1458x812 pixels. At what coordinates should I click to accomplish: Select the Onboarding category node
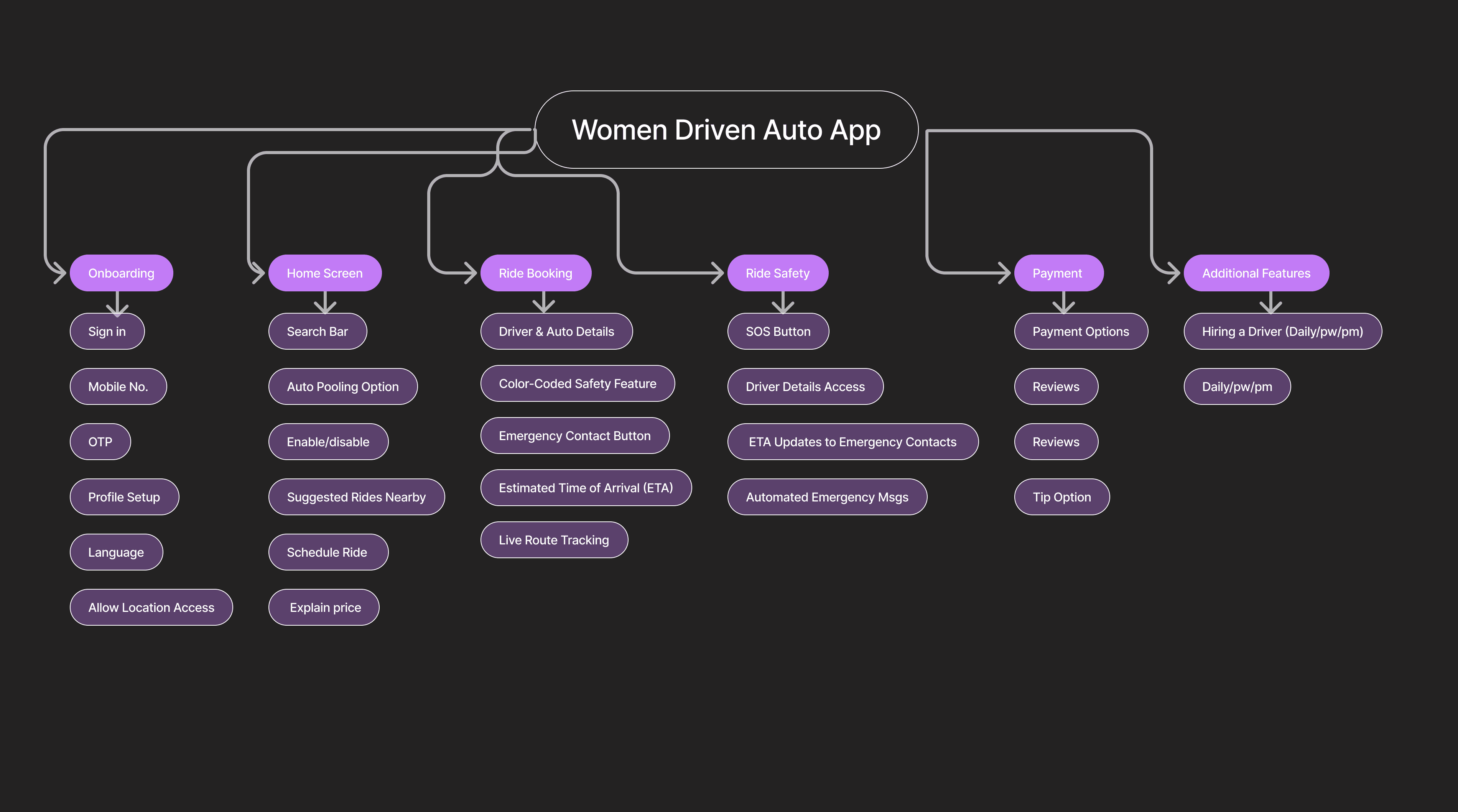point(121,273)
